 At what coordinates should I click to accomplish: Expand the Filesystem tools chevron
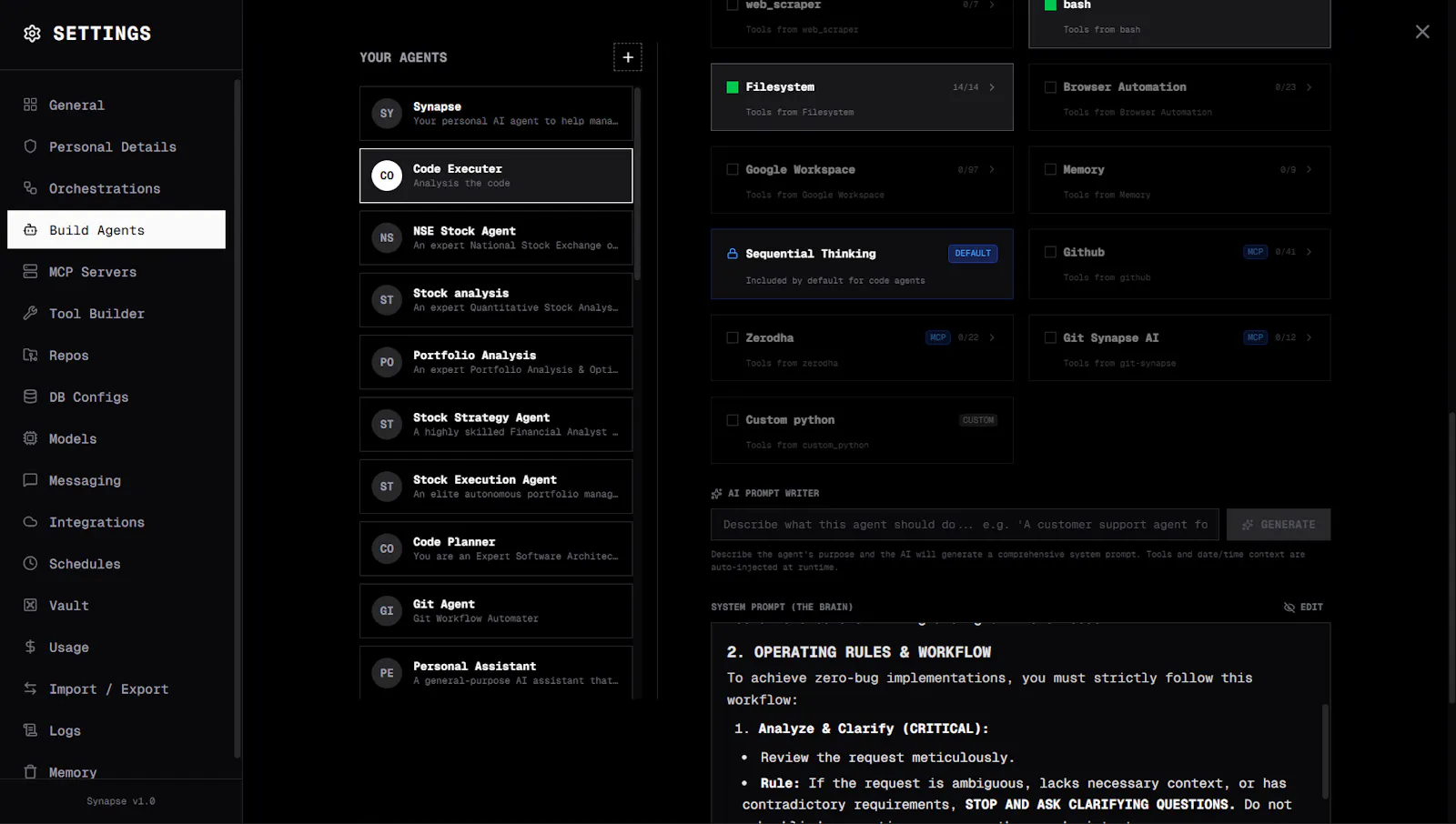[992, 87]
